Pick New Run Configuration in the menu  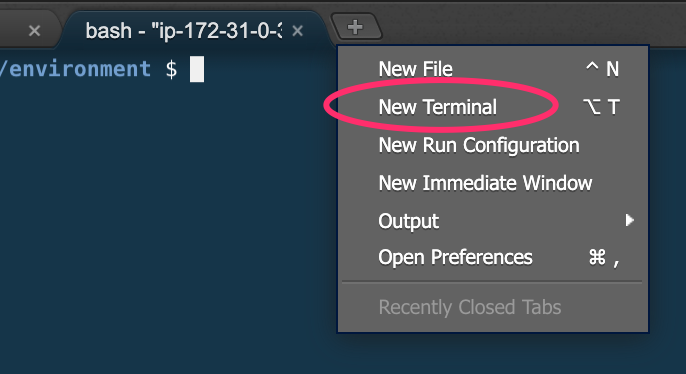click(493, 145)
